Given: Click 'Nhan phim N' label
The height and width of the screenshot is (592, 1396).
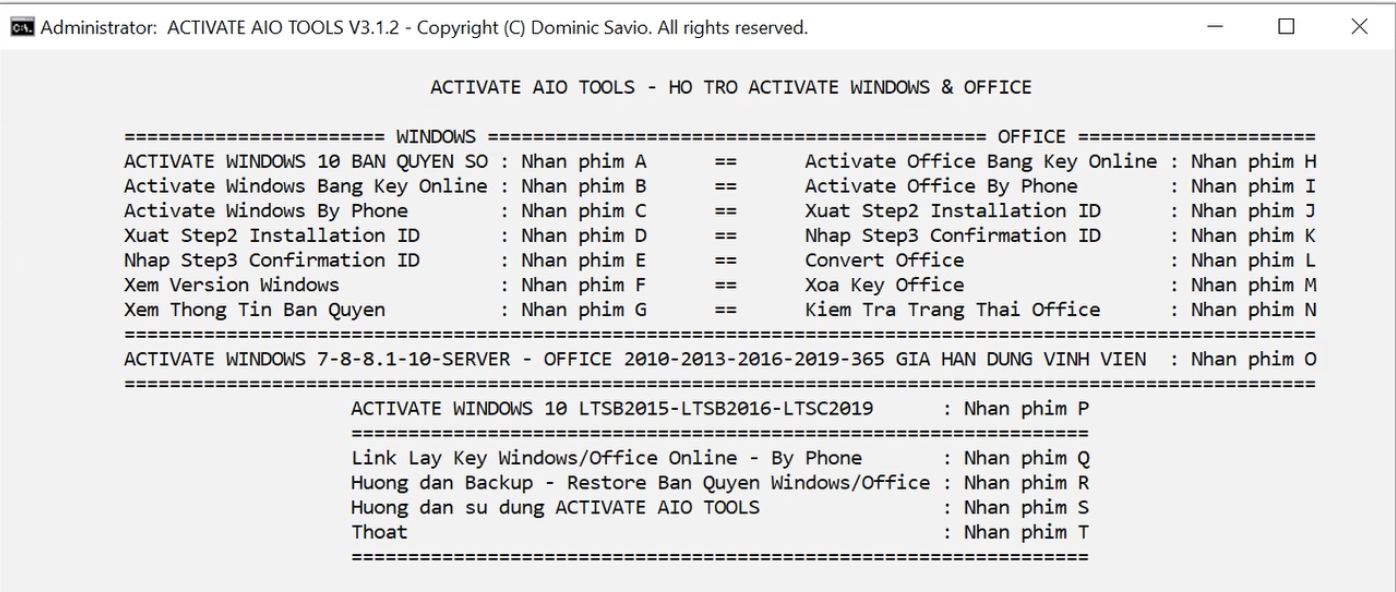Looking at the screenshot, I should click(1253, 310).
